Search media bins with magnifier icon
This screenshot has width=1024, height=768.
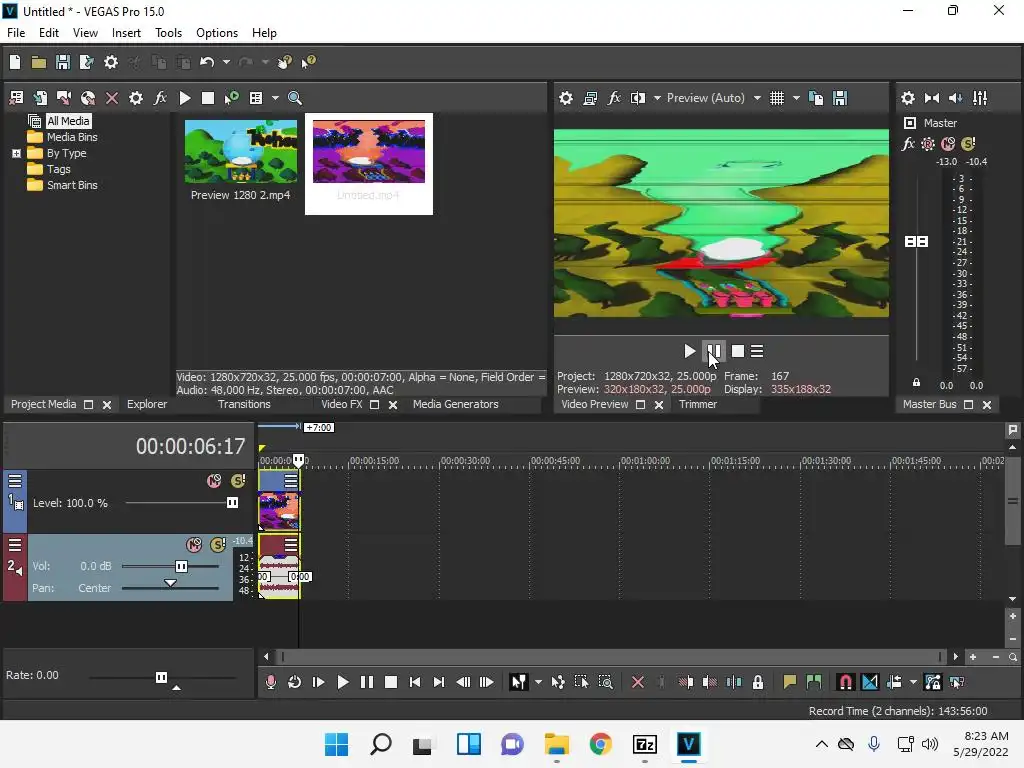295,98
